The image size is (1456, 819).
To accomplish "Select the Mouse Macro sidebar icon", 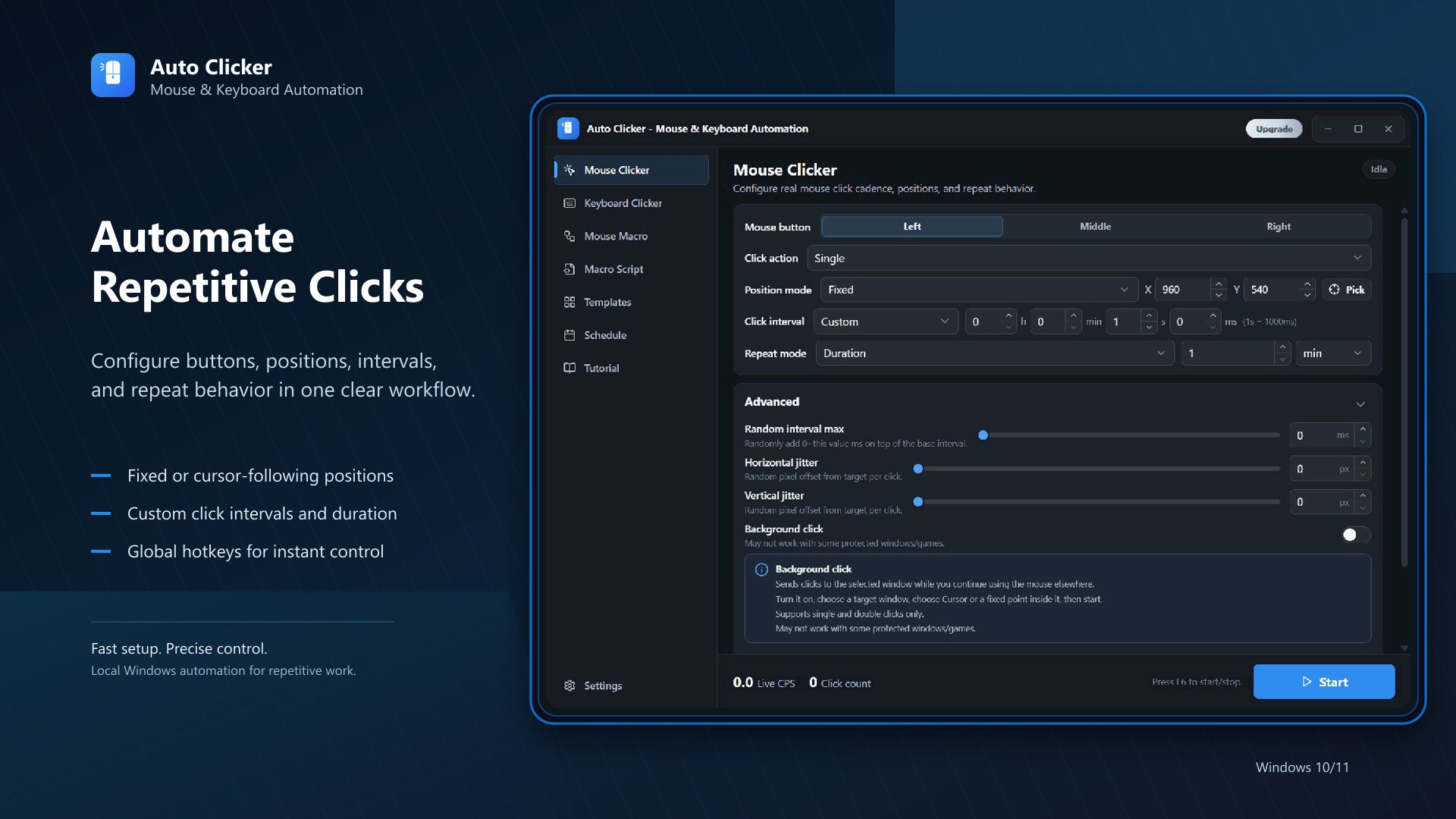I will 570,236.
